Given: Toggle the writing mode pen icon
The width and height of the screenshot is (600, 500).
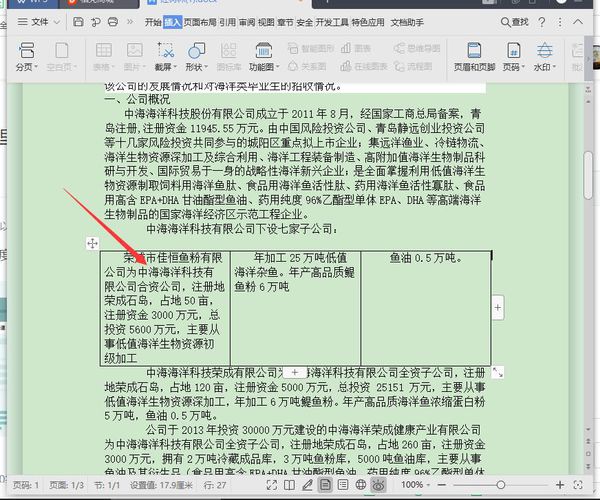Looking at the screenshot, I should [x=307, y=485].
